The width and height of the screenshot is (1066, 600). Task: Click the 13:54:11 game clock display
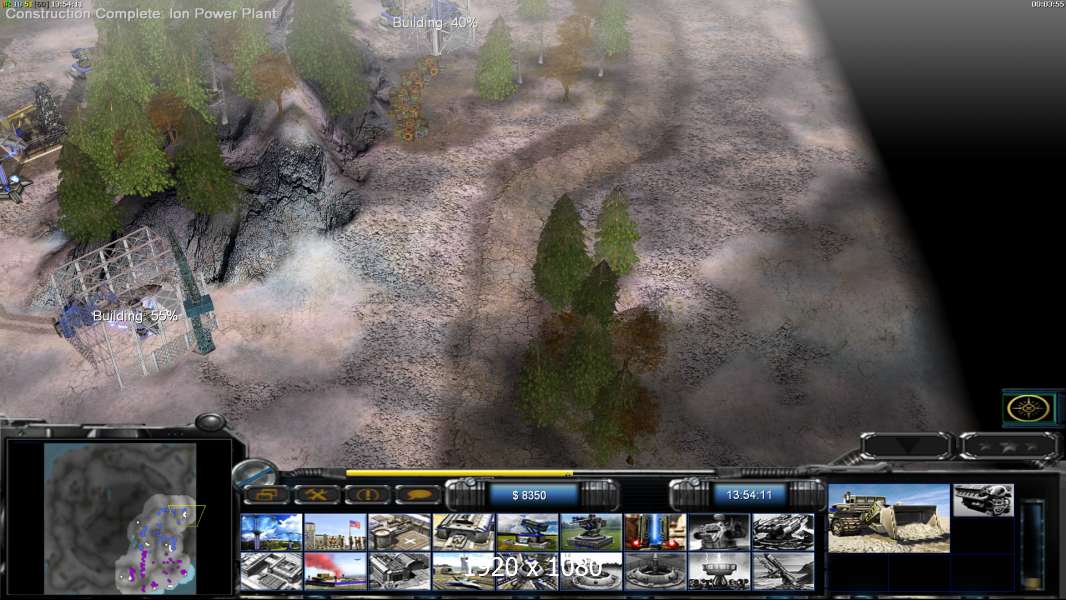749,495
